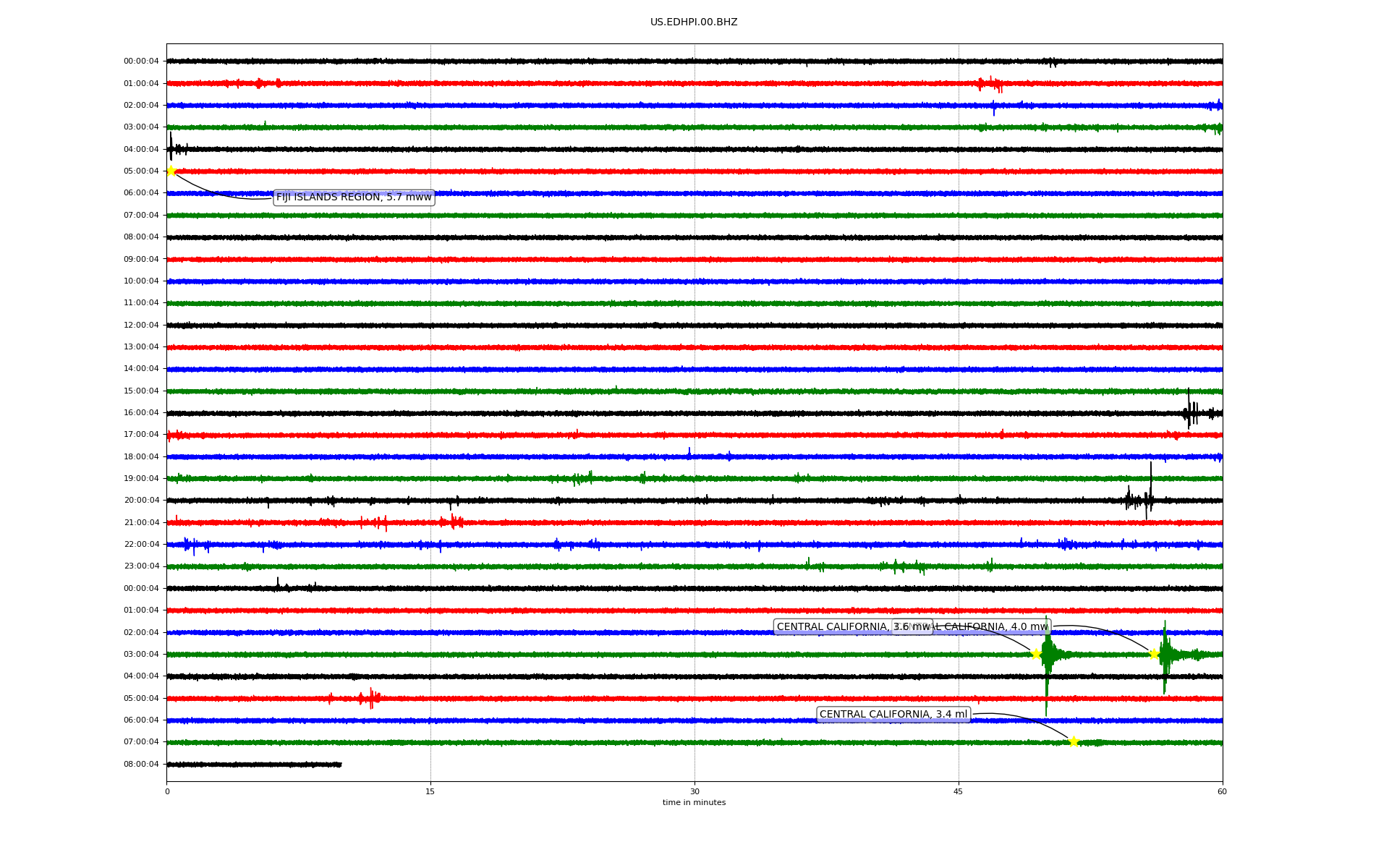This screenshot has width=1389, height=868.
Task: Click the yellow star on Fiji Islands event
Action: point(171,171)
